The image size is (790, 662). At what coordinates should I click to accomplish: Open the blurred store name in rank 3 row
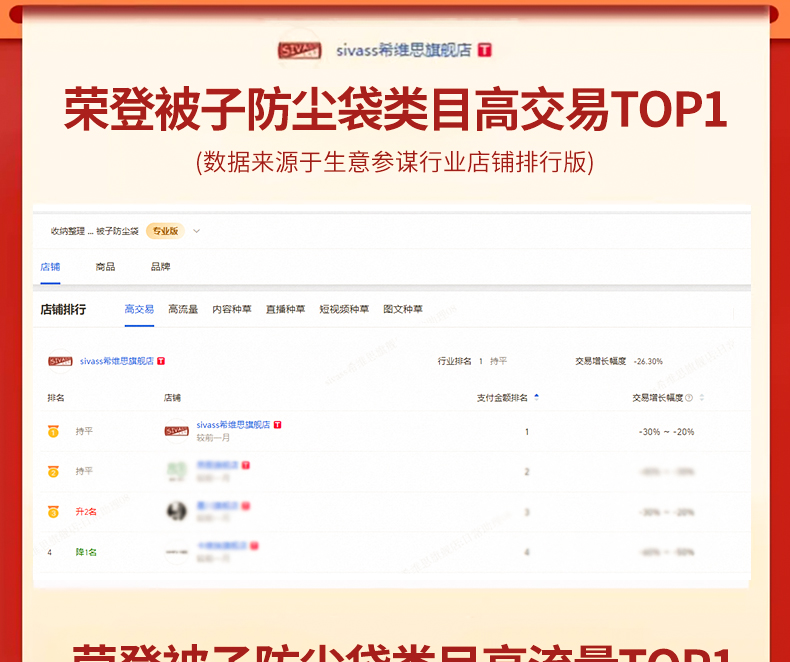[217, 505]
